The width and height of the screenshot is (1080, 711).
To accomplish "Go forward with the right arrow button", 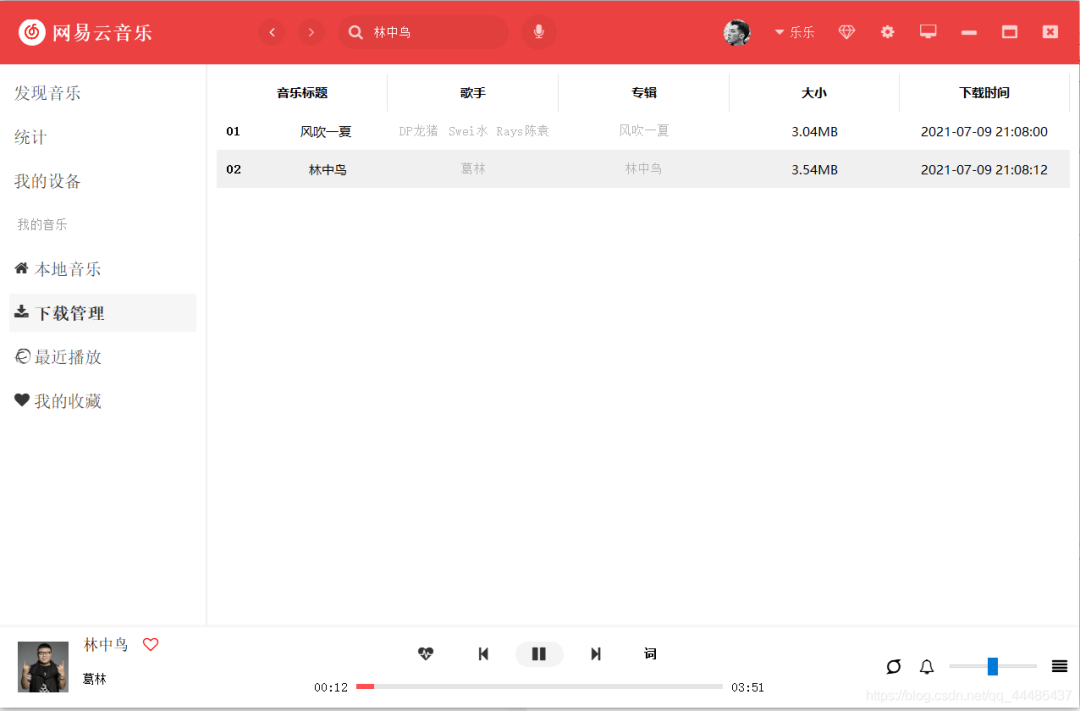I will tap(311, 32).
